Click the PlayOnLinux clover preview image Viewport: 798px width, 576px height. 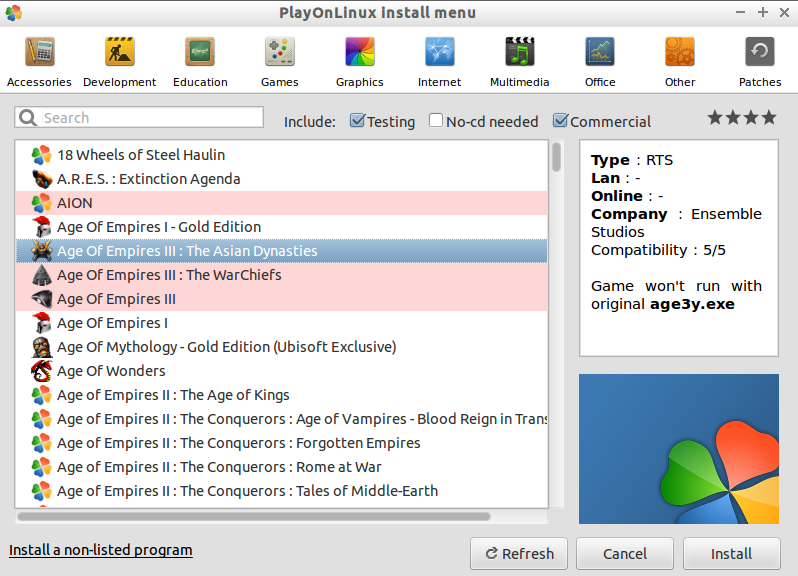[679, 449]
